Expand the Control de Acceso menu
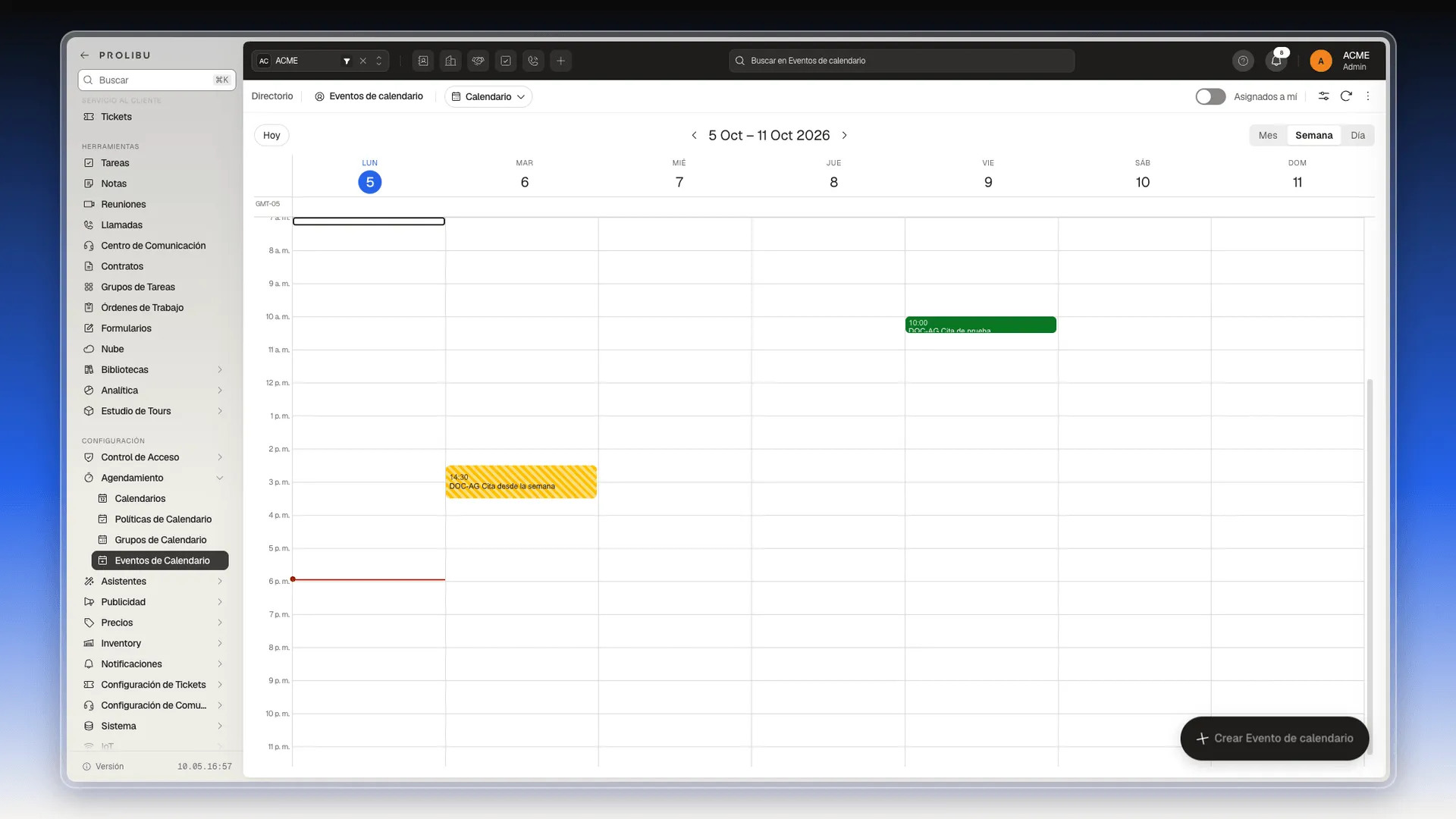This screenshot has width=1456, height=819. pyautogui.click(x=220, y=457)
